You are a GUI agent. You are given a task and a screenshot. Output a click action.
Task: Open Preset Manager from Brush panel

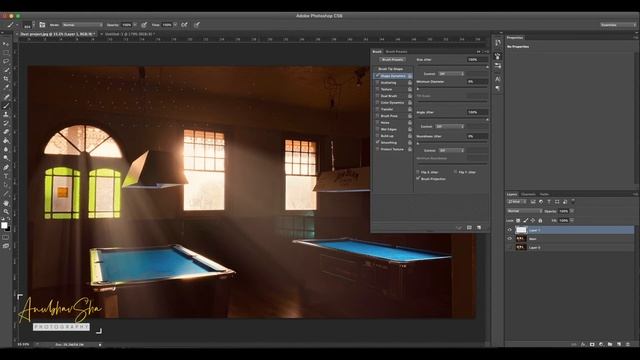[469, 227]
